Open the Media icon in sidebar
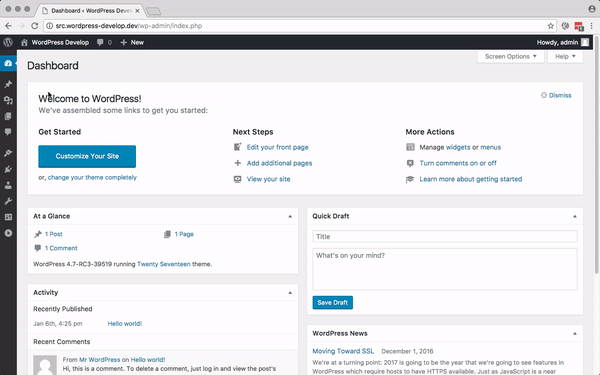 pos(8,100)
